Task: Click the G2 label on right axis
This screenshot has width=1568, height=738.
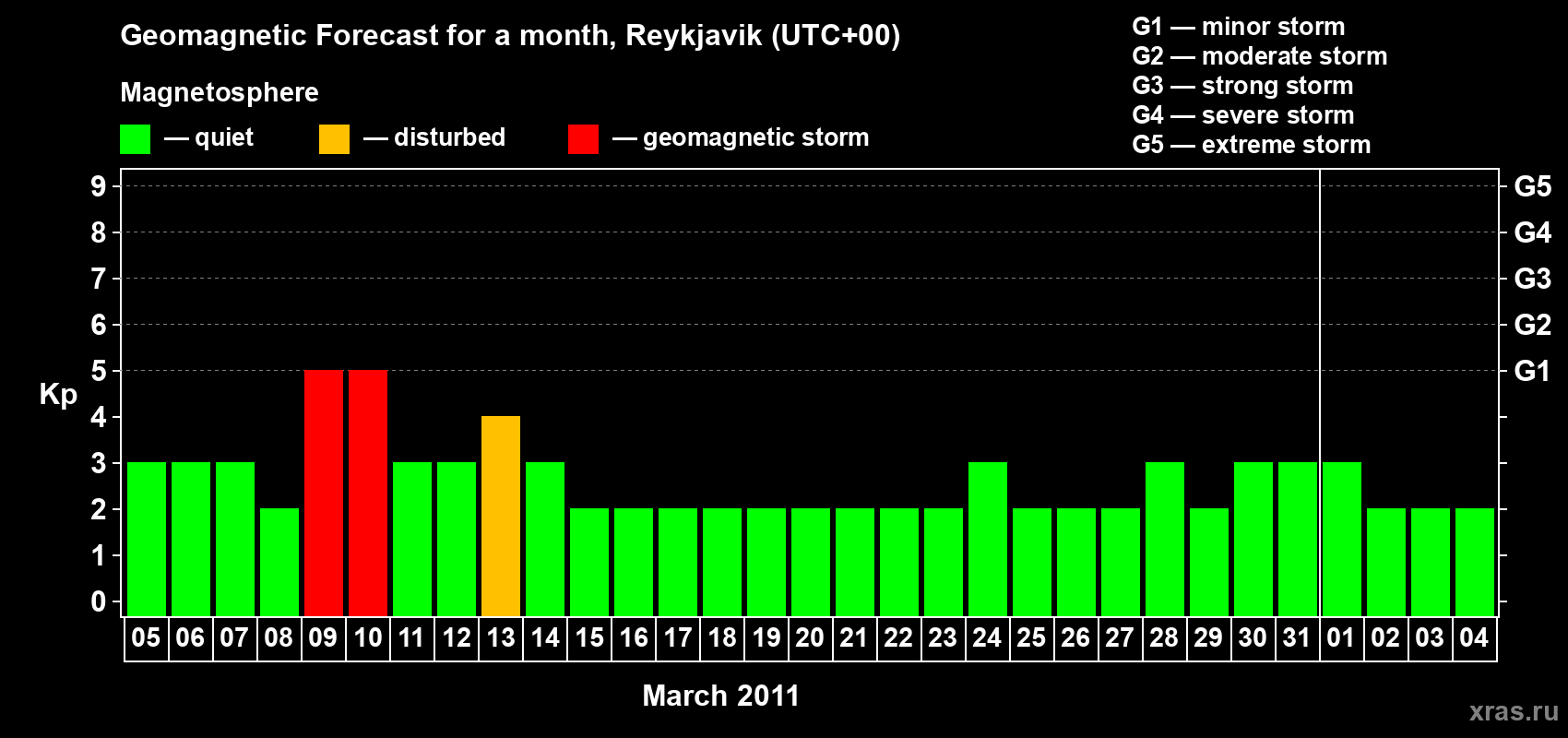Action: (x=1533, y=325)
